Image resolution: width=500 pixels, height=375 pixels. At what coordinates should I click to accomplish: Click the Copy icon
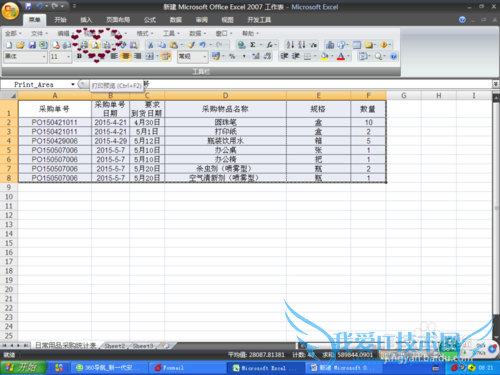(162, 45)
